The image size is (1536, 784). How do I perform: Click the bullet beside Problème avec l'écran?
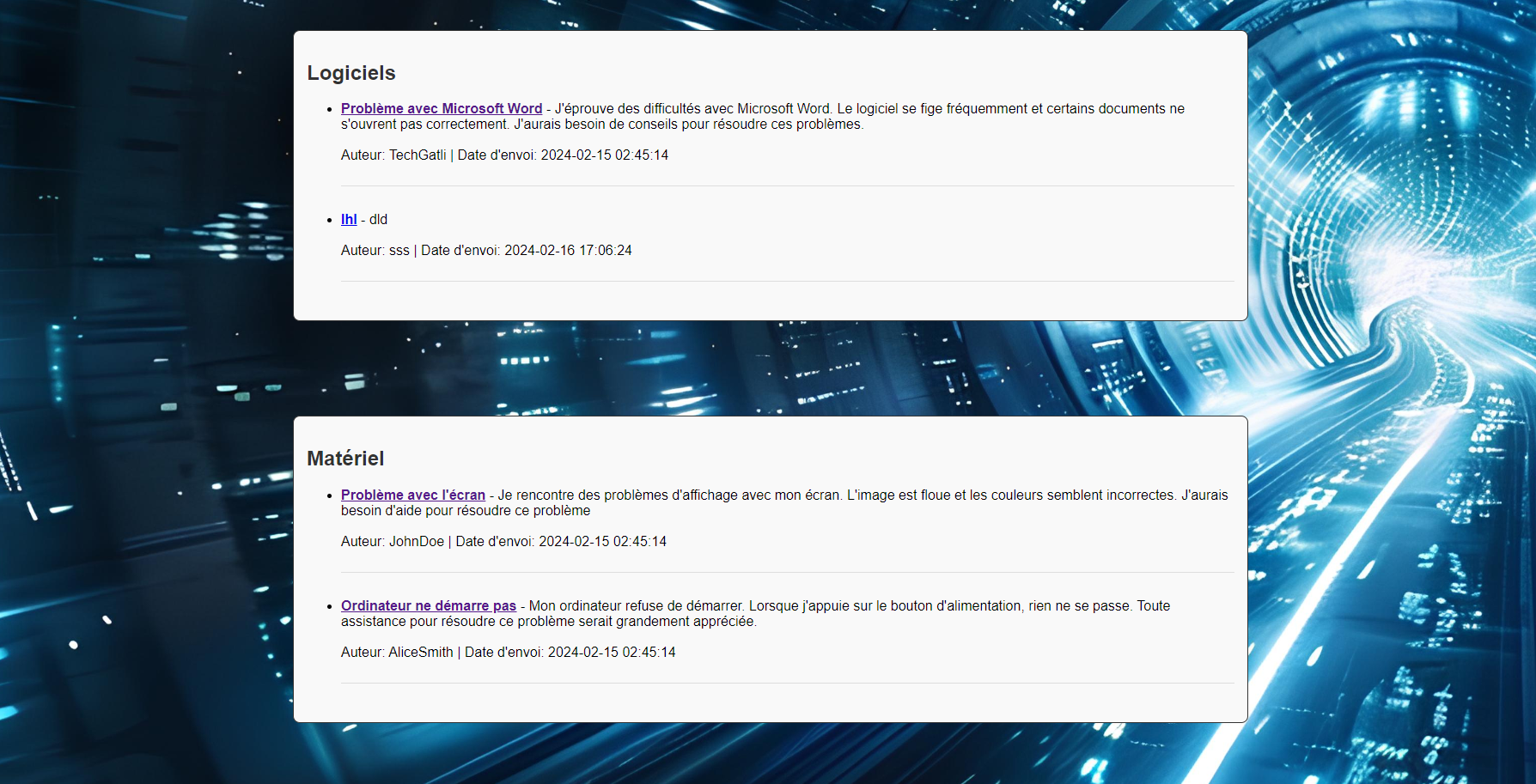tap(330, 495)
